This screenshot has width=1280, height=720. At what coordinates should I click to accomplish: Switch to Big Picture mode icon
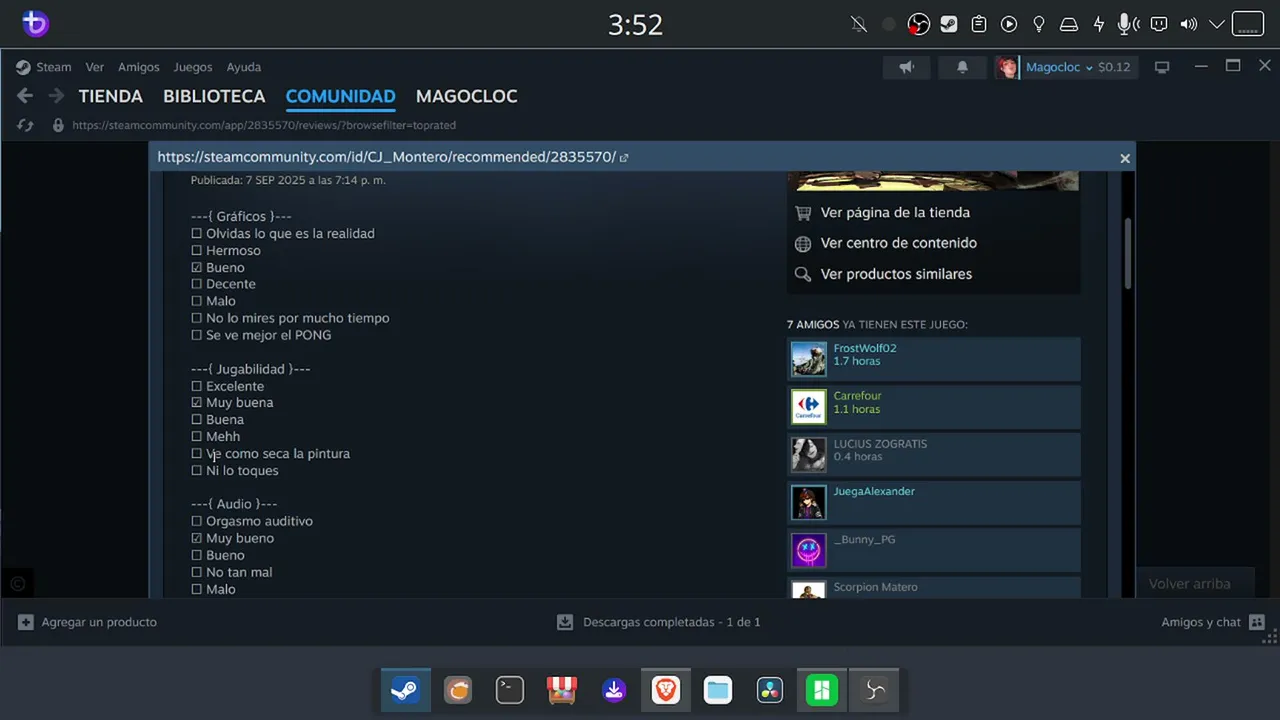(x=1162, y=67)
